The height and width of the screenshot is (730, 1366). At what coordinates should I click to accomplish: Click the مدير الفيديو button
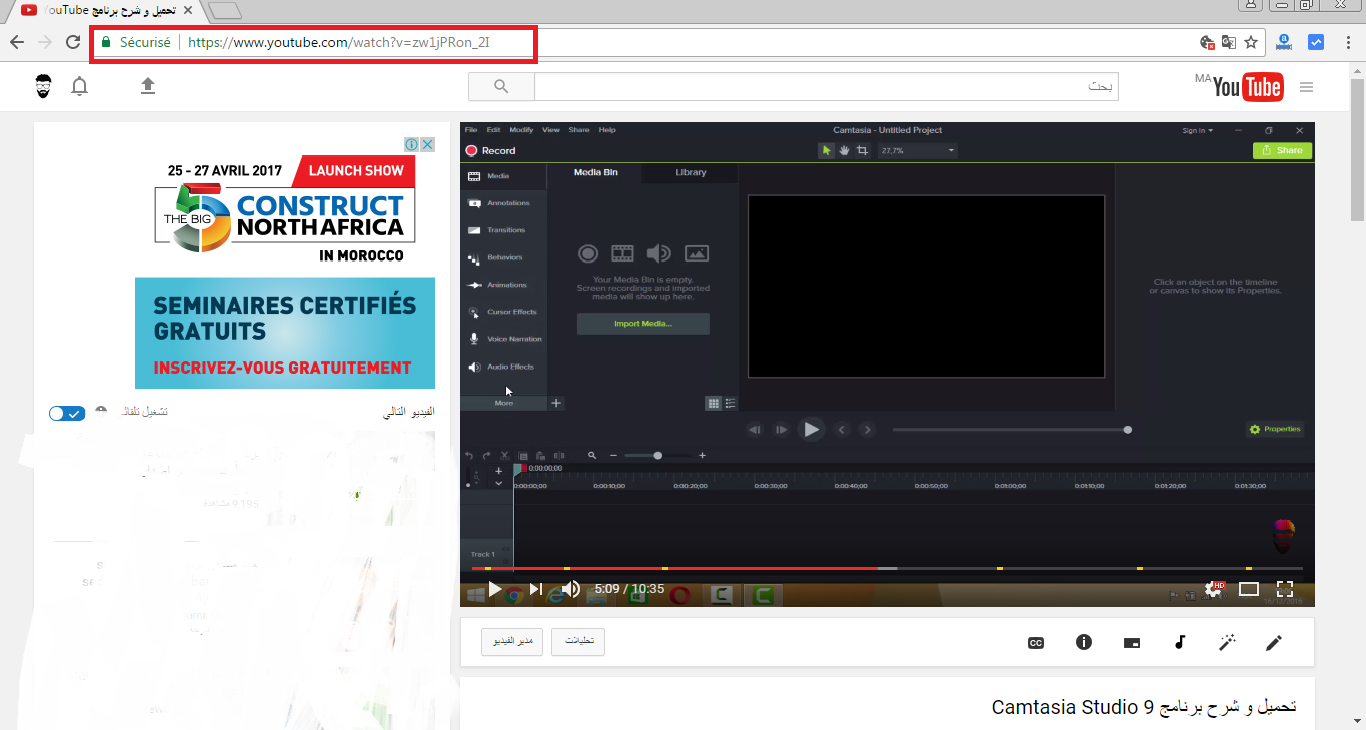pyautogui.click(x=512, y=642)
